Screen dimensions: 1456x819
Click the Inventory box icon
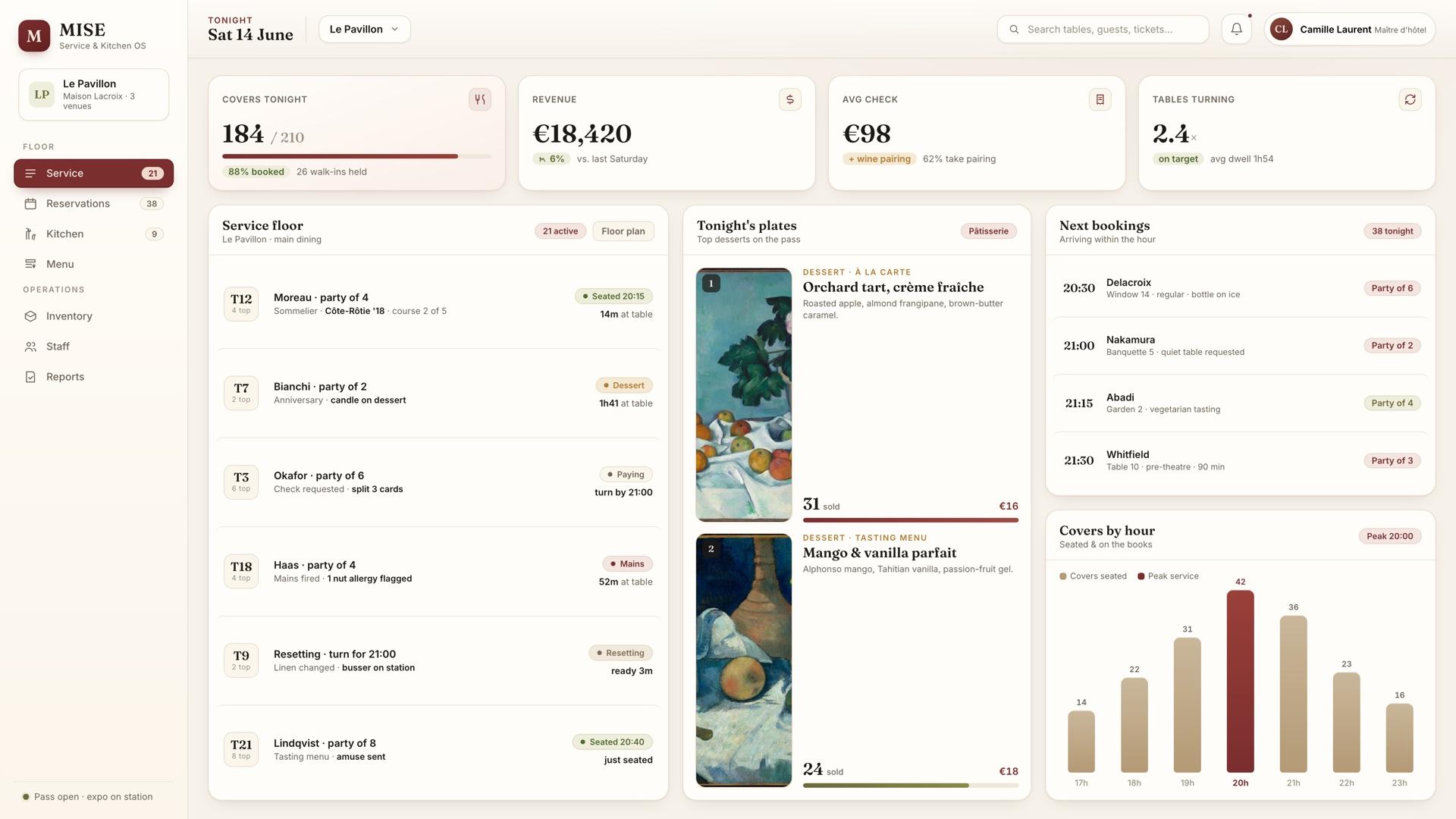click(30, 316)
